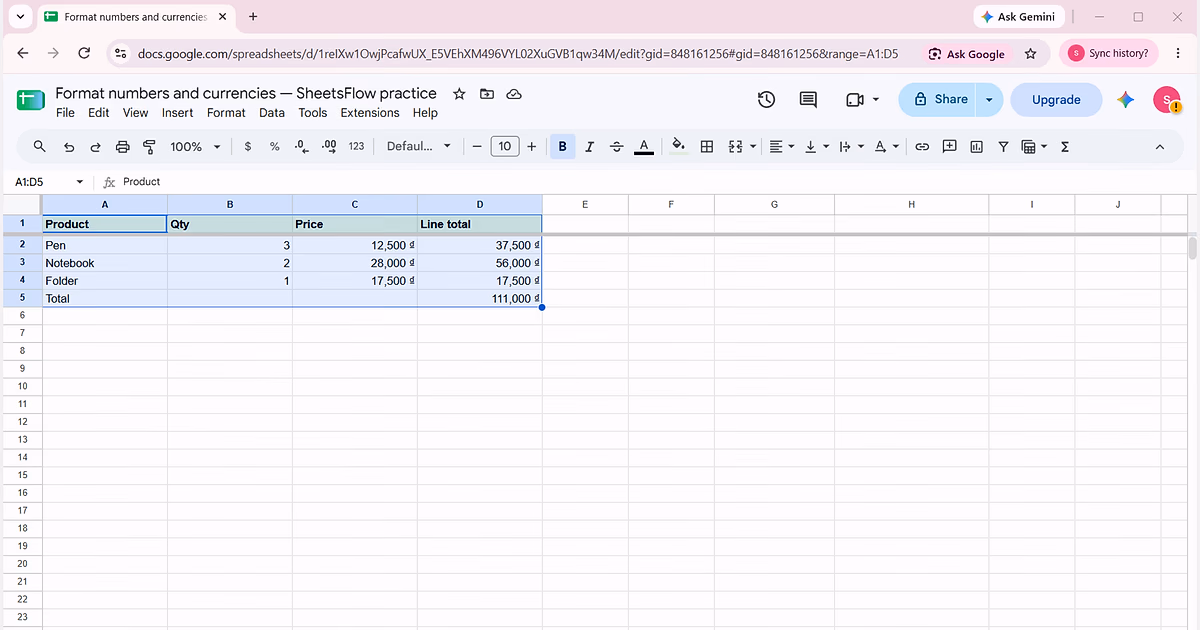
Task: Insert a link
Action: (922, 146)
